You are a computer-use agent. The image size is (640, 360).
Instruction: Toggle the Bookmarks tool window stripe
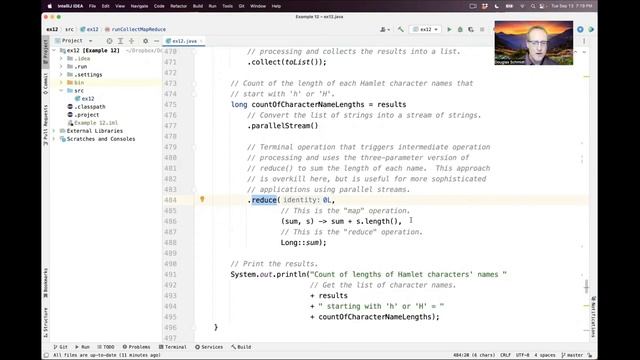(45, 283)
